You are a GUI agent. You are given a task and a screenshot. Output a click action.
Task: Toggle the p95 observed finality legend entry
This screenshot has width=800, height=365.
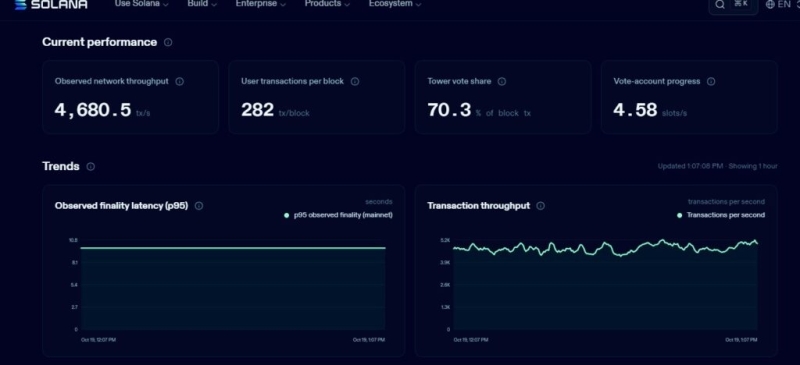click(x=338, y=215)
